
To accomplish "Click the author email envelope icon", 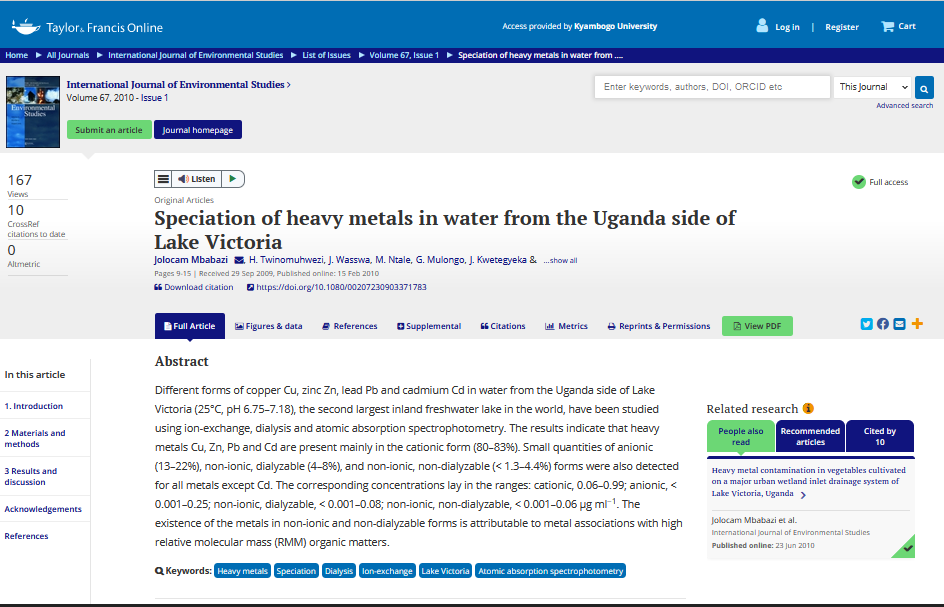I will pyautogui.click(x=238, y=260).
